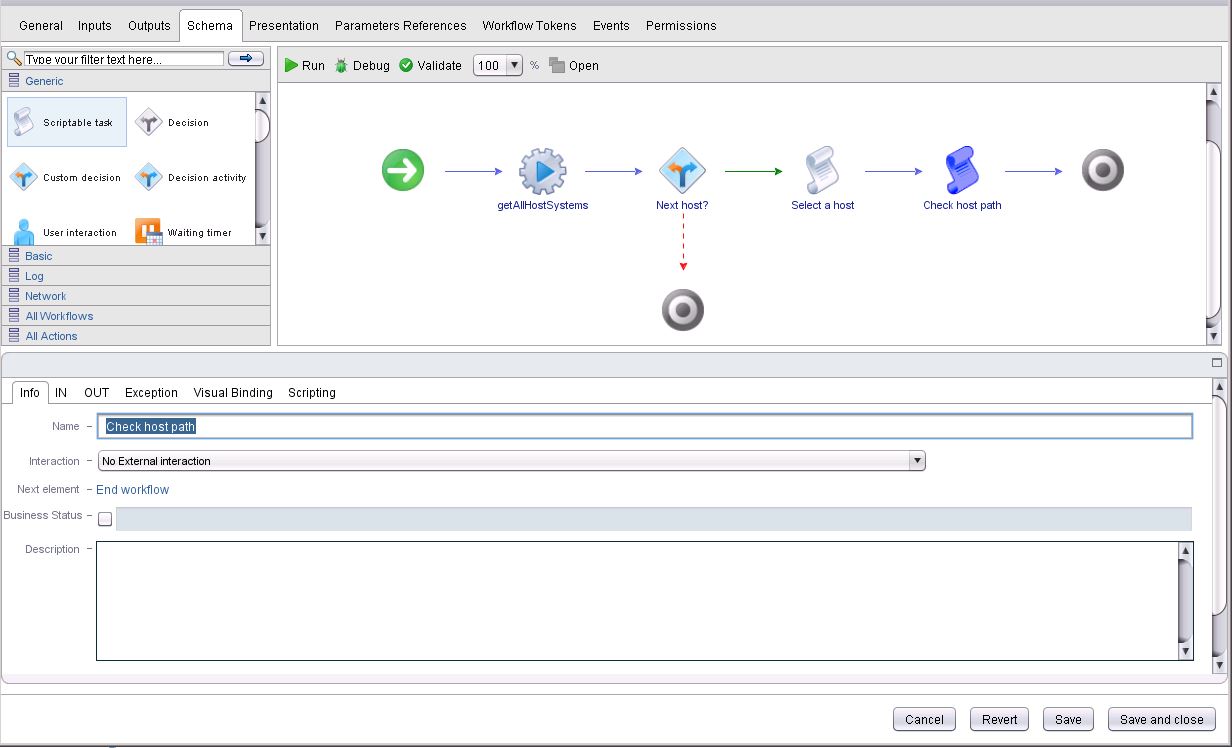Click the palette filter text field
This screenshot has height=748, width=1232.
(123, 59)
